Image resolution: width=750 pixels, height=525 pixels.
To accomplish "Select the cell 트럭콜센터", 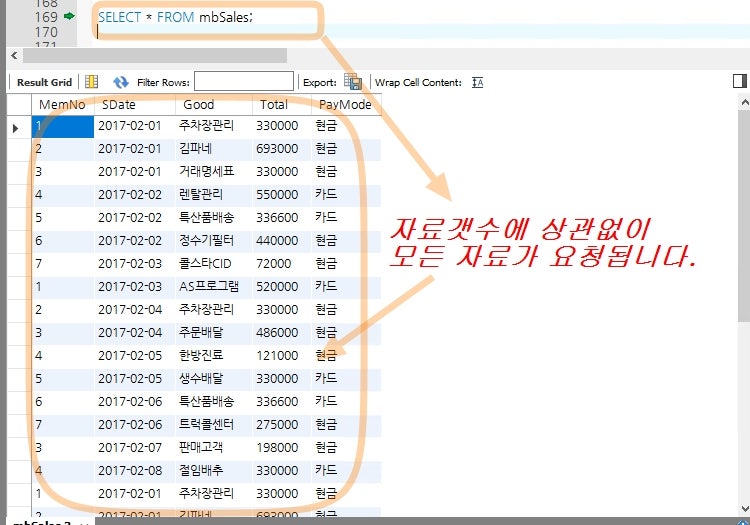I will 213,424.
